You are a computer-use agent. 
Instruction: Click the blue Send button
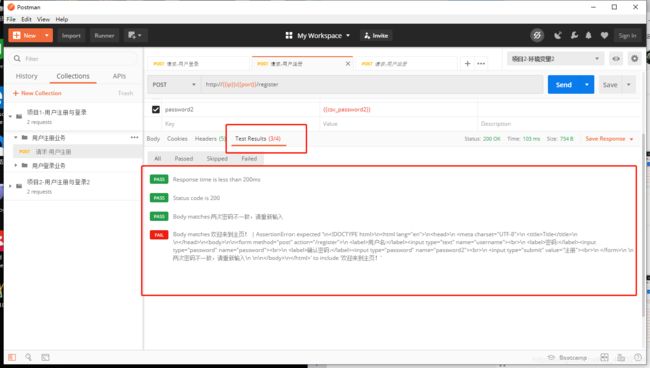click(x=563, y=85)
